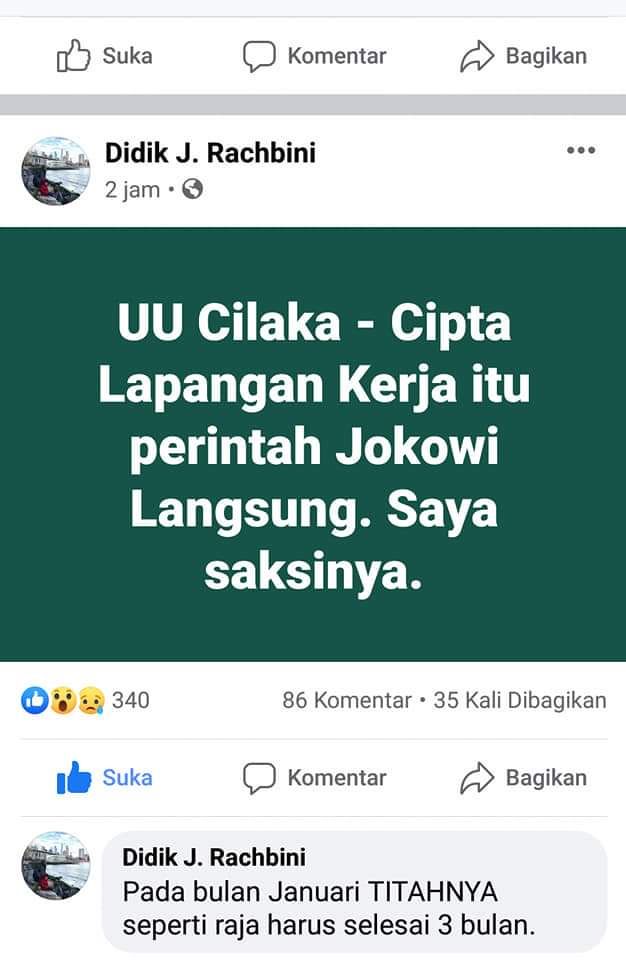View the 35 Kali Dibagikan shares
626x960 pixels.
click(520, 700)
